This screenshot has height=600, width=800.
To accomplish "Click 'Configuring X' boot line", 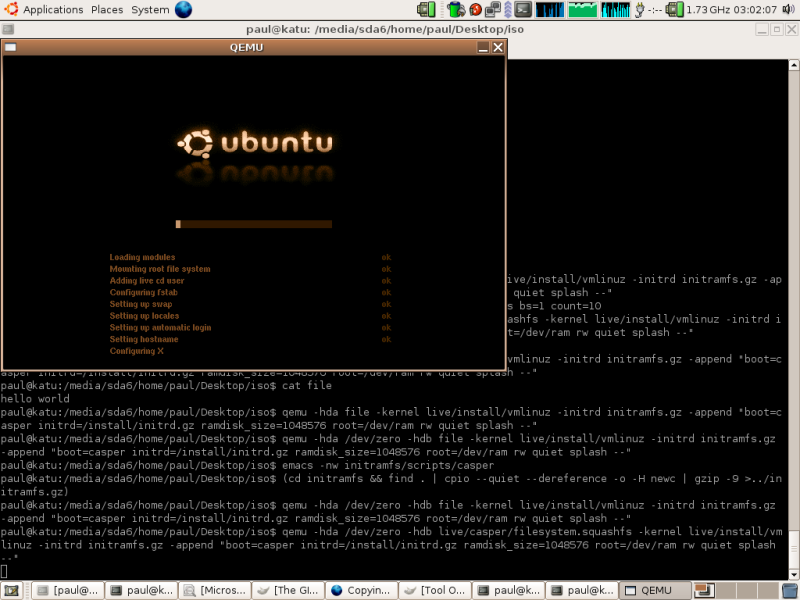I will click(x=136, y=351).
